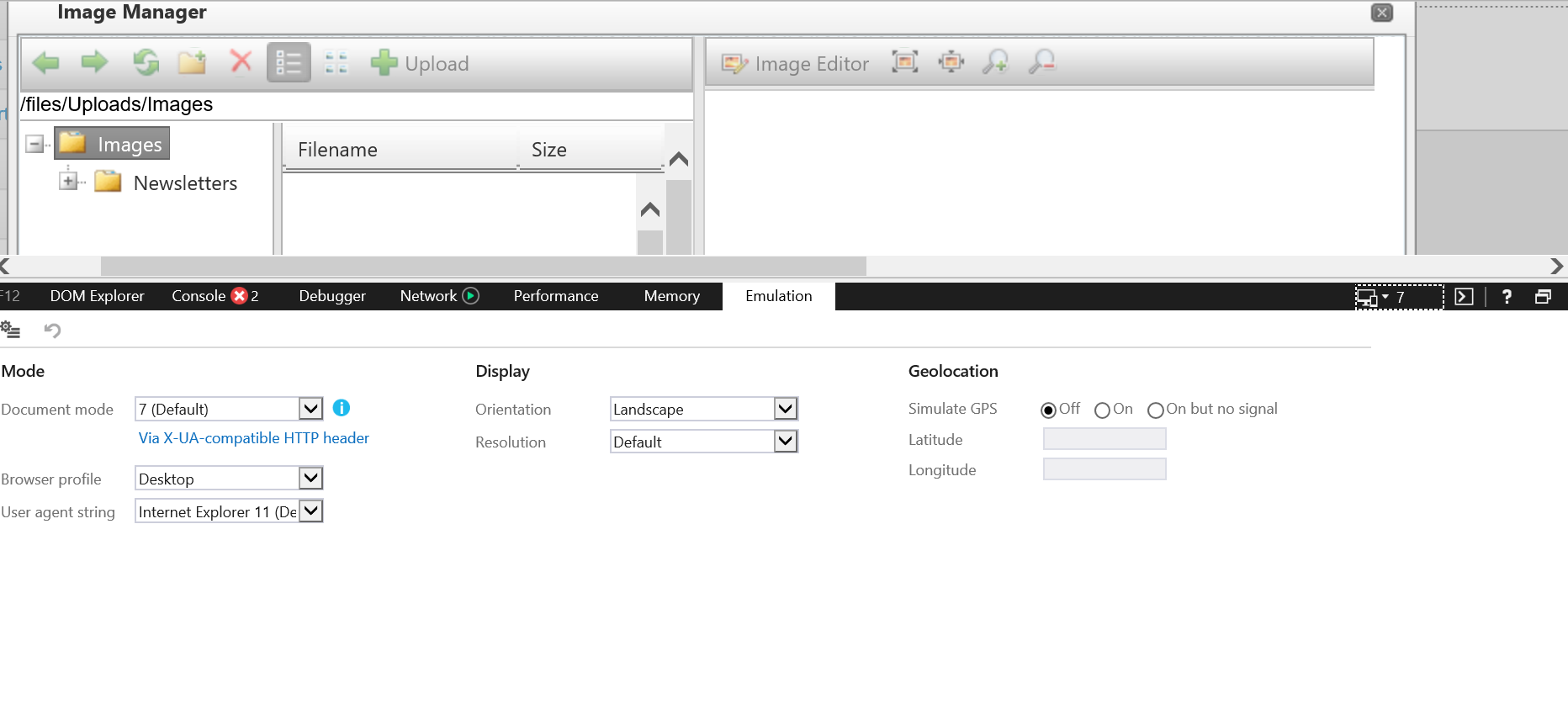Click the green Forward arrow in Image Manager
The image size is (1568, 704).
point(94,62)
